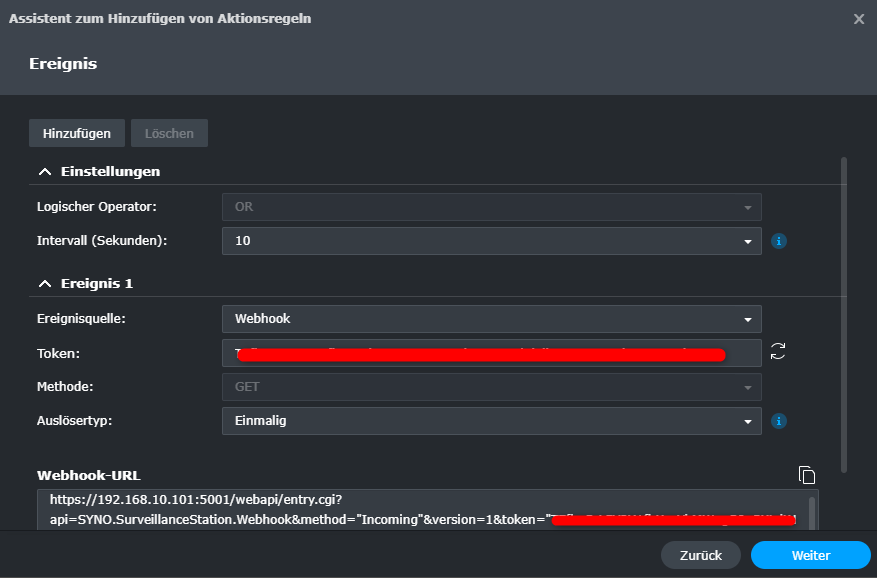Show info tooltip for Auslösertyp
Viewport: 877px width, 578px height.
click(x=779, y=421)
